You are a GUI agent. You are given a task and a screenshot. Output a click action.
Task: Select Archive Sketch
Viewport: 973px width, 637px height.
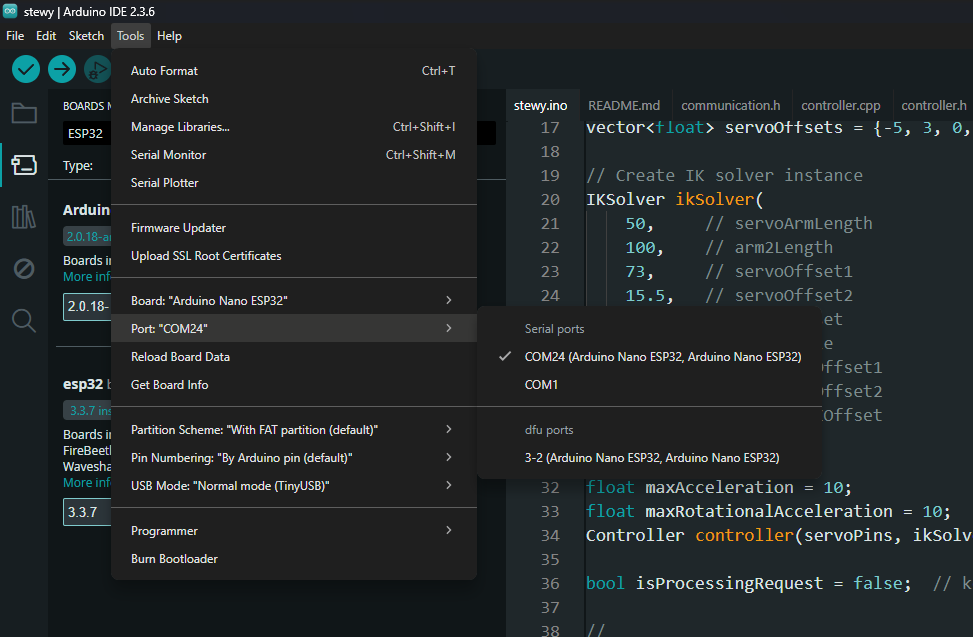[x=294, y=99]
